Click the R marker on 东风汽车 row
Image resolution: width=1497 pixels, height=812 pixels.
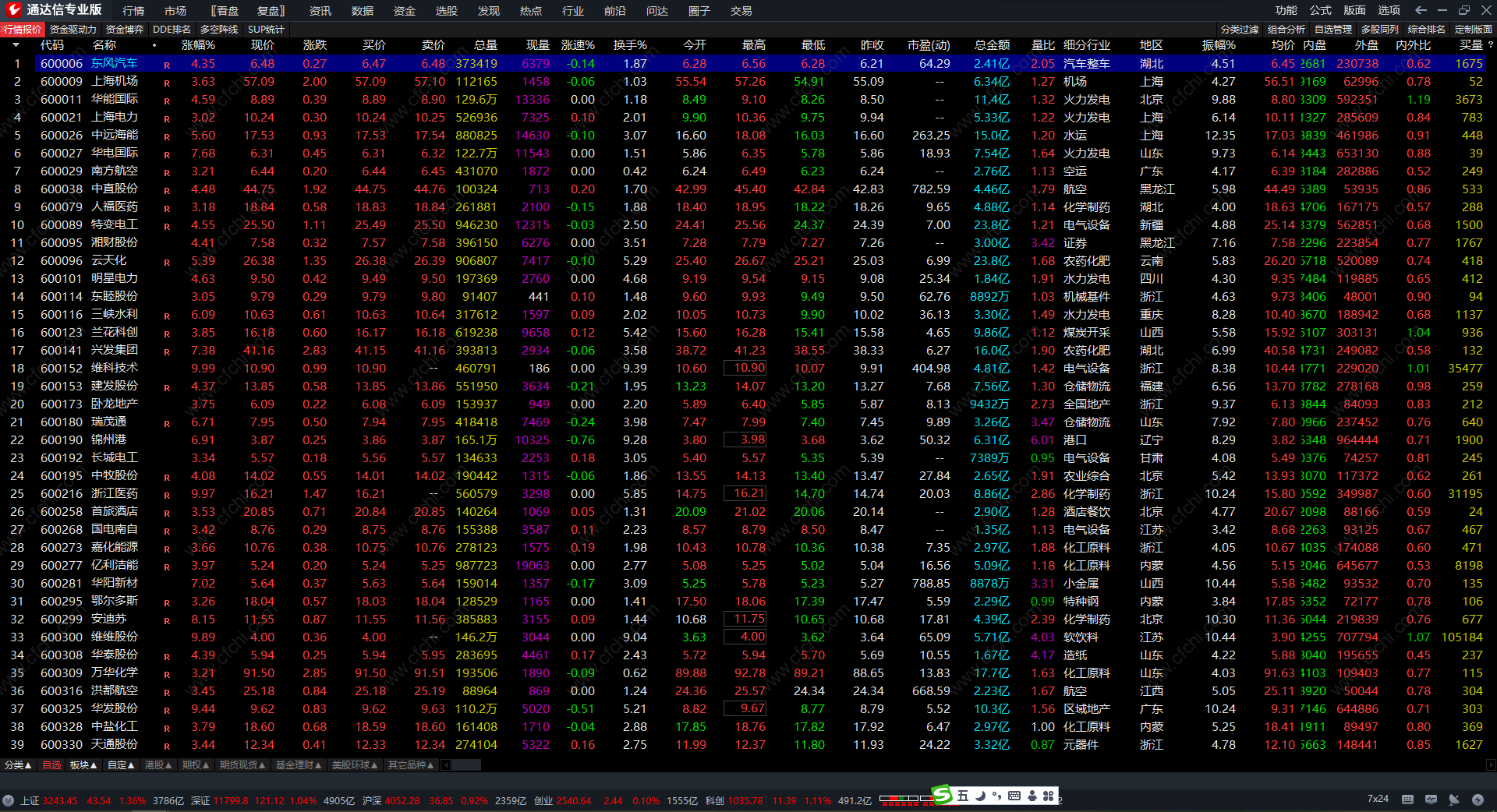167,65
